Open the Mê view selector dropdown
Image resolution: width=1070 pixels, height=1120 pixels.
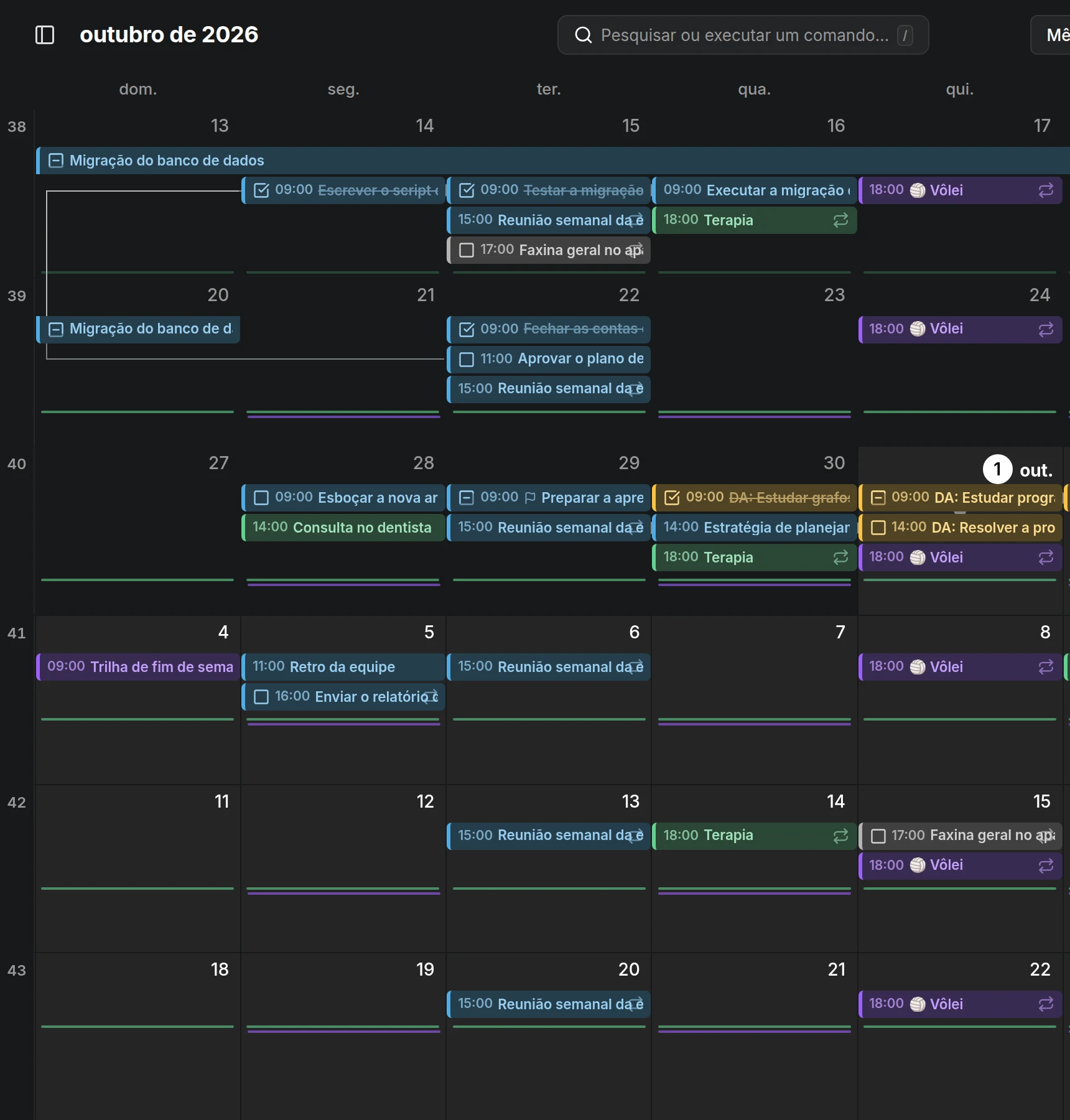(1051, 35)
